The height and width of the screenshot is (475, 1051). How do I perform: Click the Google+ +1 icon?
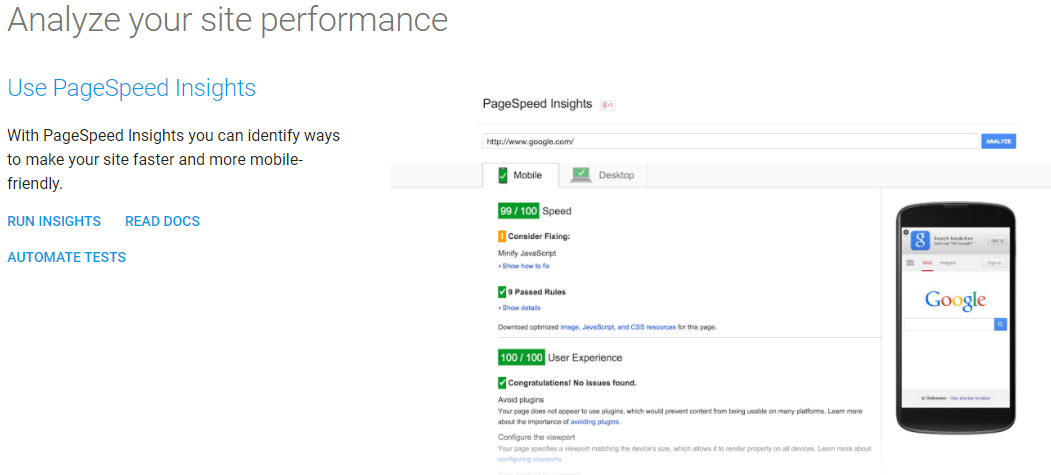(x=607, y=105)
